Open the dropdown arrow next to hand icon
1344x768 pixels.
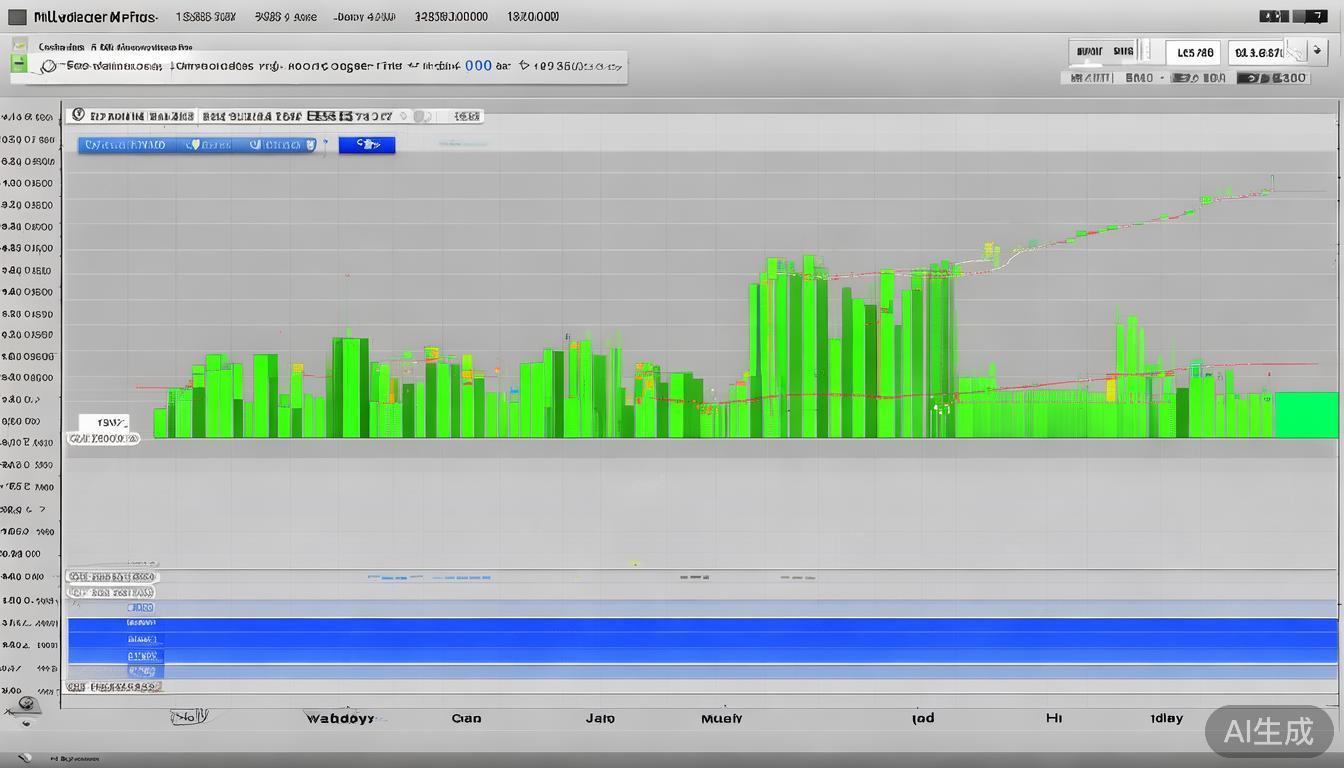[x=1320, y=52]
